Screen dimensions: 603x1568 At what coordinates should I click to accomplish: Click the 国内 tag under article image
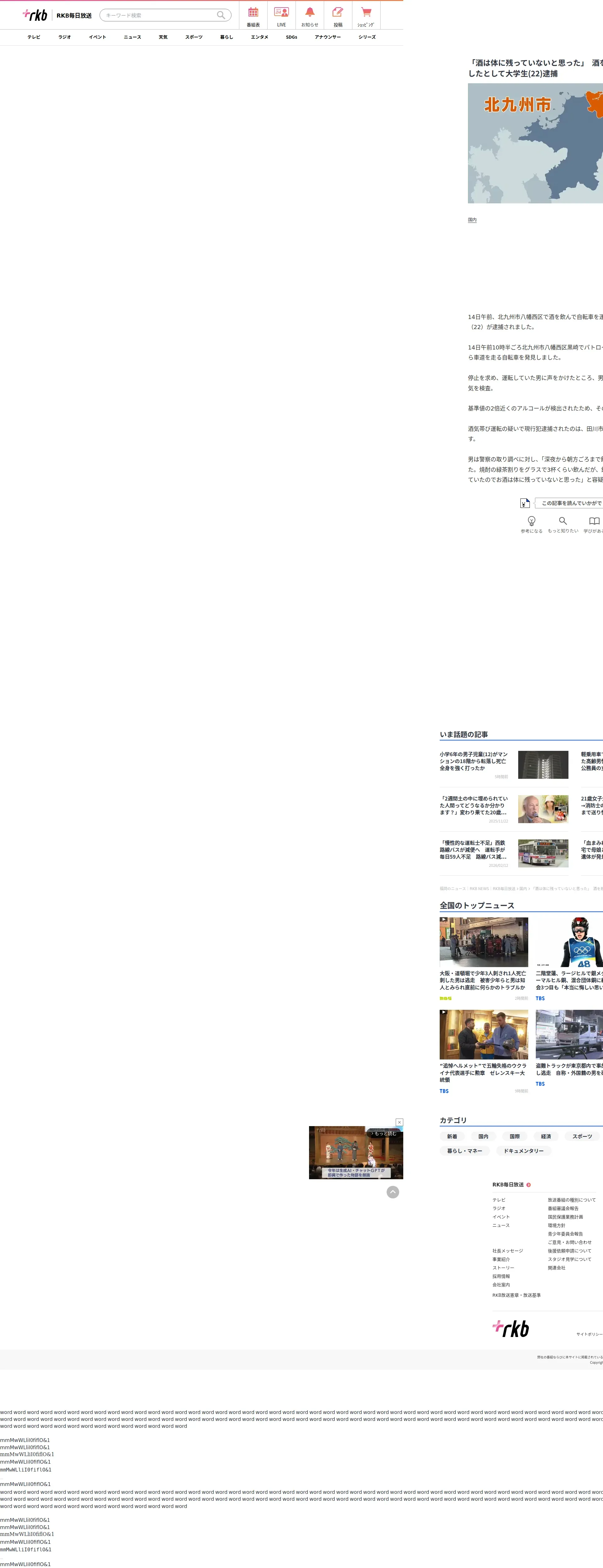point(472,220)
